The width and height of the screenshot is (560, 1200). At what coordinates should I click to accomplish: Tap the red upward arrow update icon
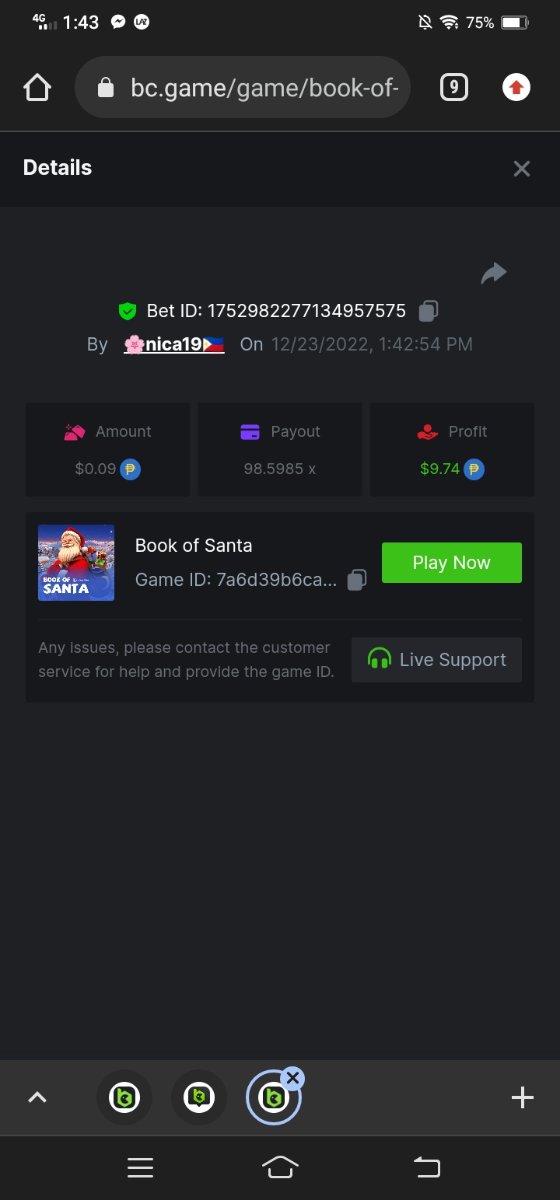point(516,88)
